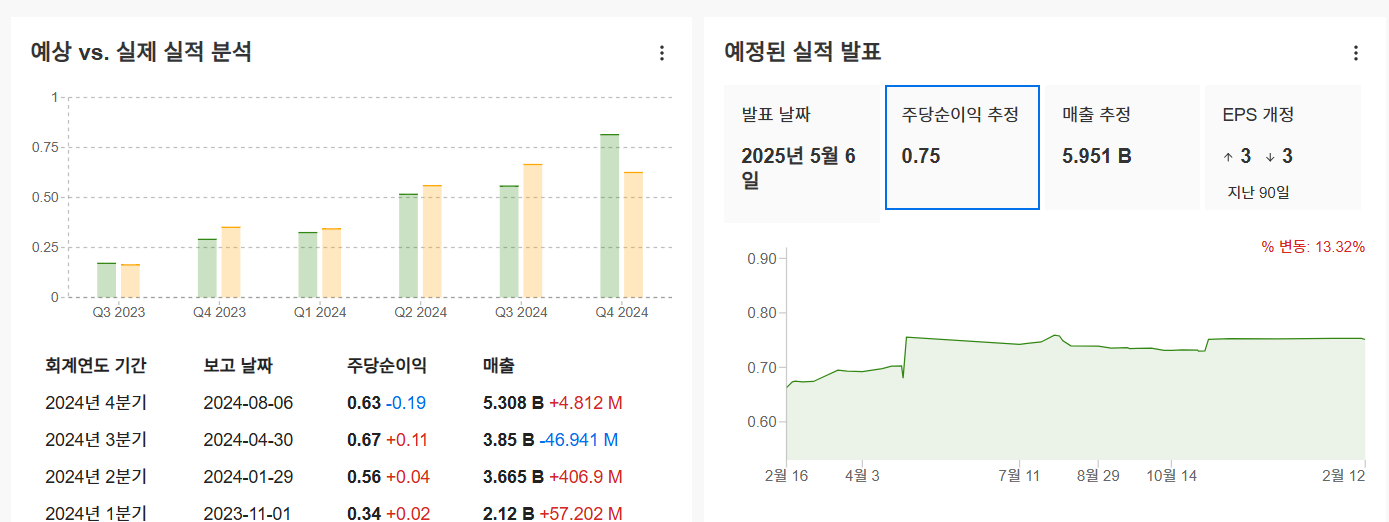This screenshot has width=1389, height=522.
Task: Click the 2024년 2분기 row label
Action: click(x=96, y=477)
